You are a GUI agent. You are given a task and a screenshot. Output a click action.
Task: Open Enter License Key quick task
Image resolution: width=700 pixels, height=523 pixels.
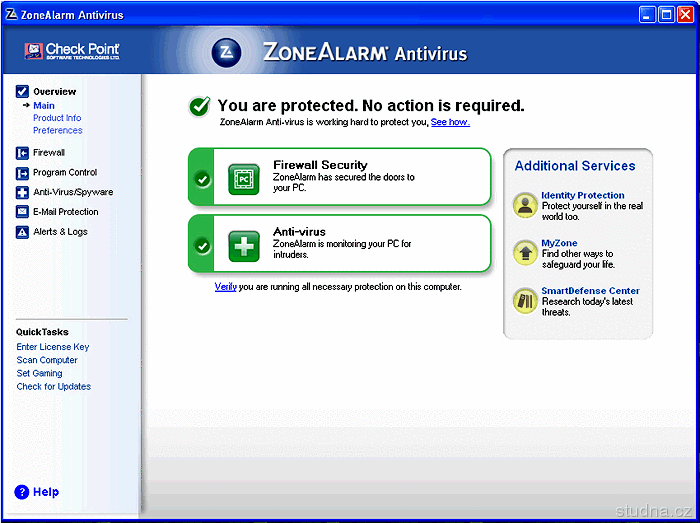pos(53,347)
